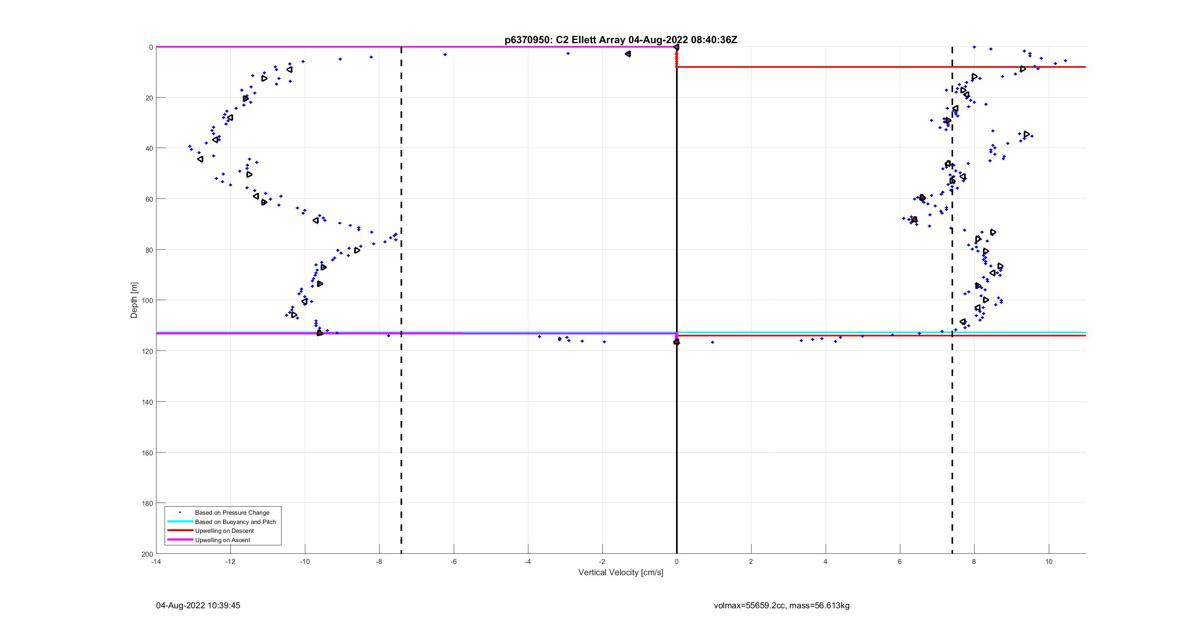Click x-axis tick label '-10'
Viewport: 1200px width, 622px height.
coord(305,562)
